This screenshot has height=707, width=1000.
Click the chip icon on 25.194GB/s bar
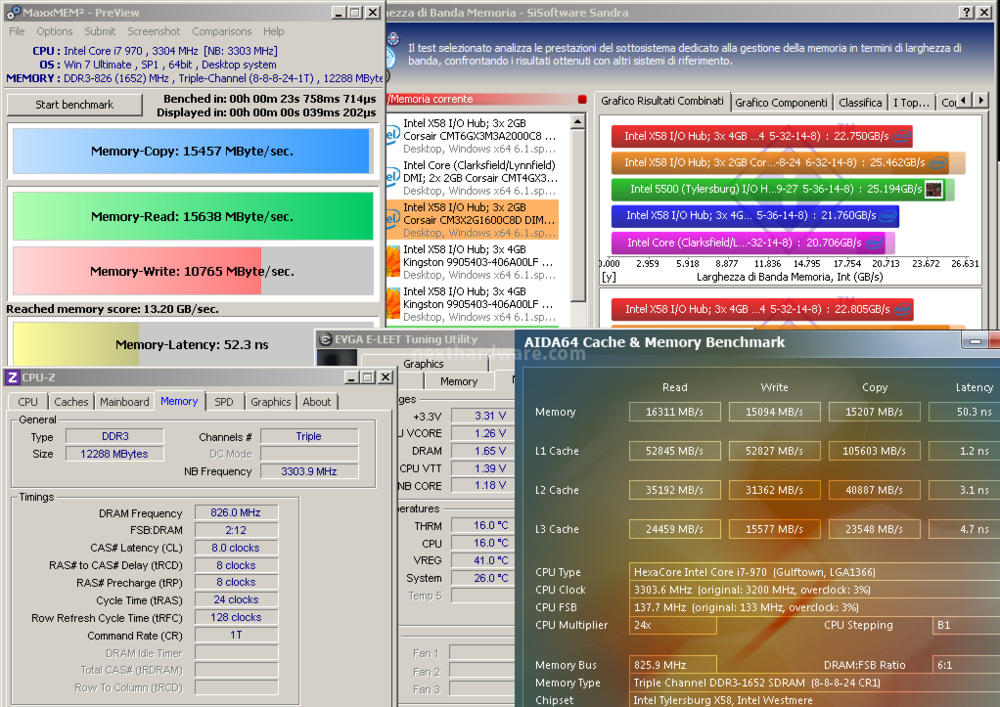[933, 189]
